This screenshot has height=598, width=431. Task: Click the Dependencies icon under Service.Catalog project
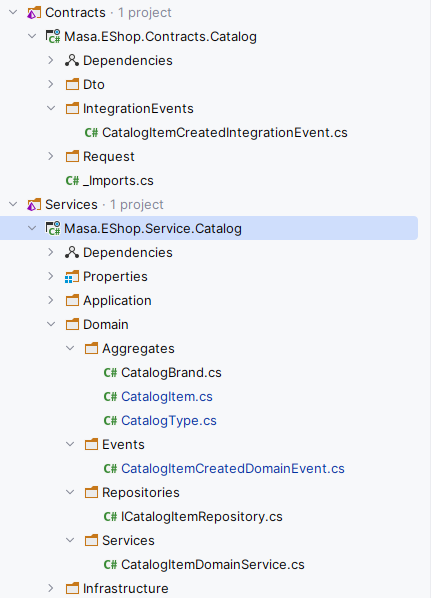72,252
